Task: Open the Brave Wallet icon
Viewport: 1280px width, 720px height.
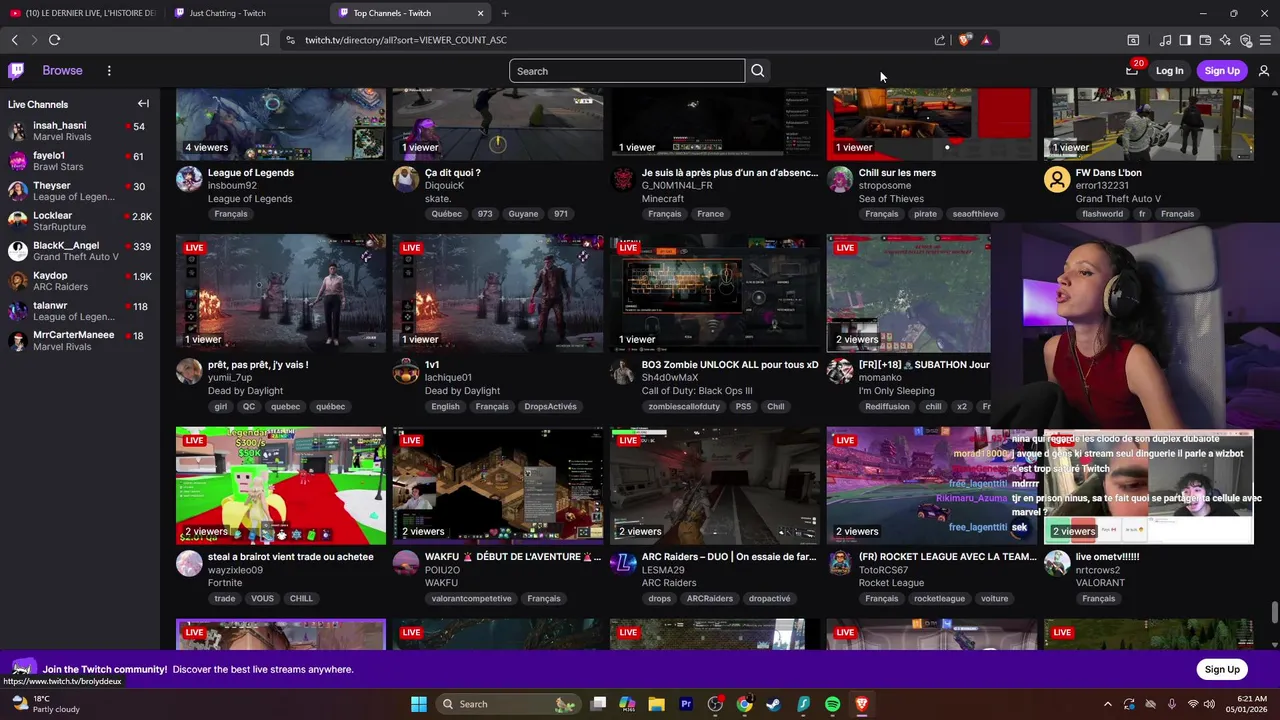Action: coord(1205,40)
